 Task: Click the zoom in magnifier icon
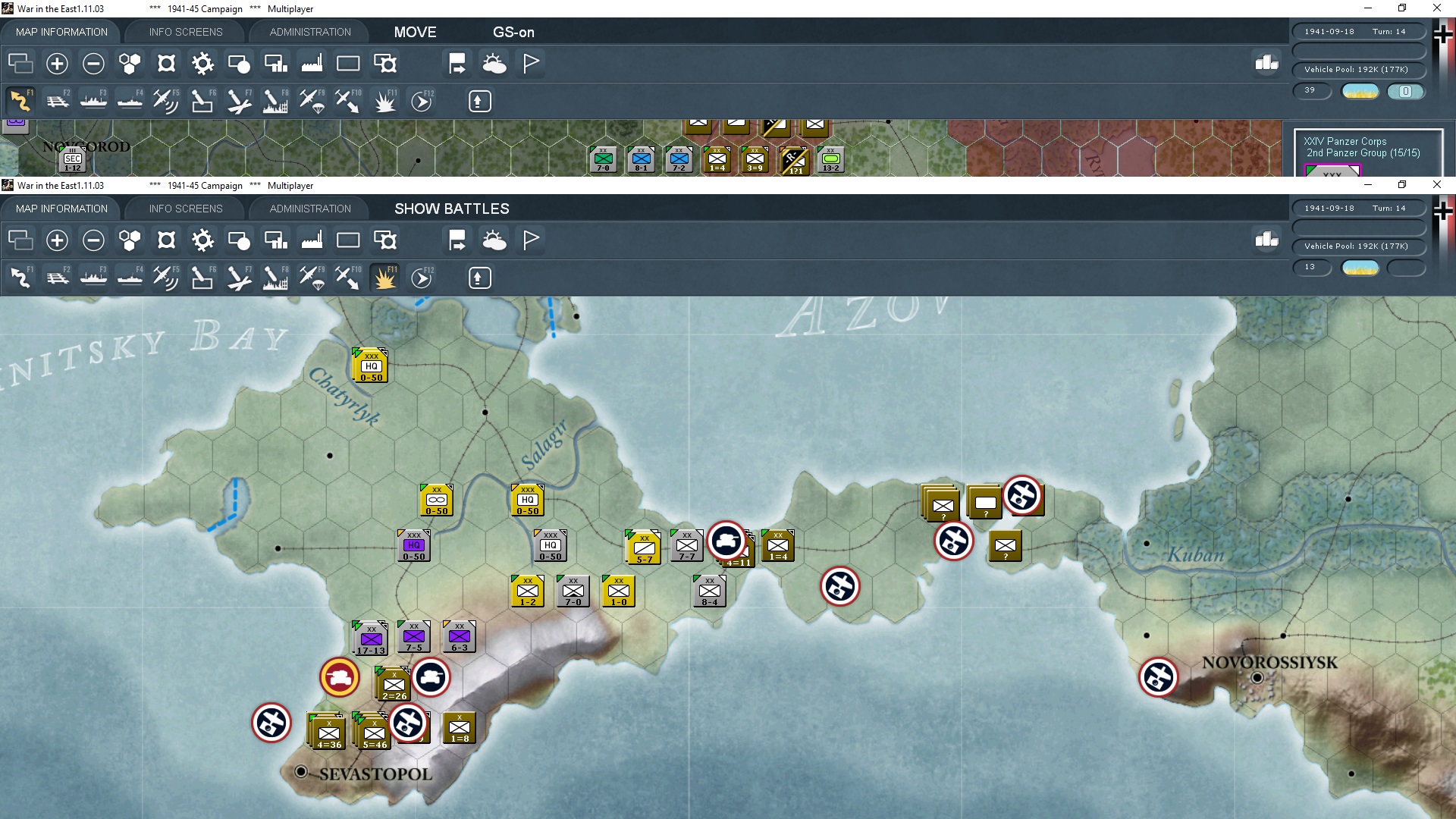click(57, 240)
